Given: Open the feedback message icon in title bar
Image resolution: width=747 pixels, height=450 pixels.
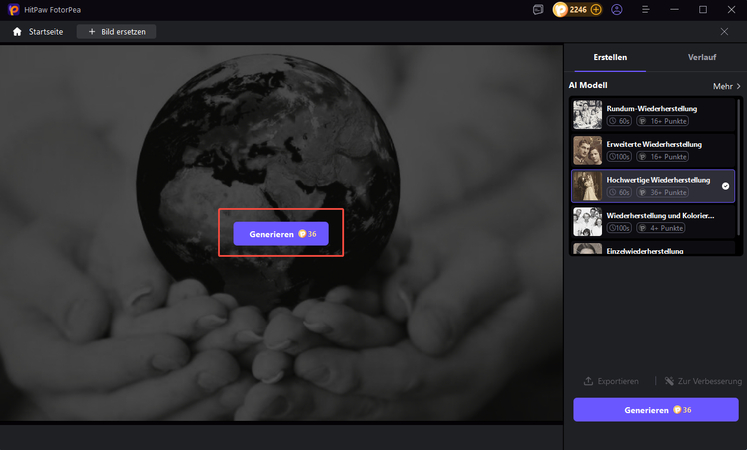Looking at the screenshot, I should [x=538, y=10].
